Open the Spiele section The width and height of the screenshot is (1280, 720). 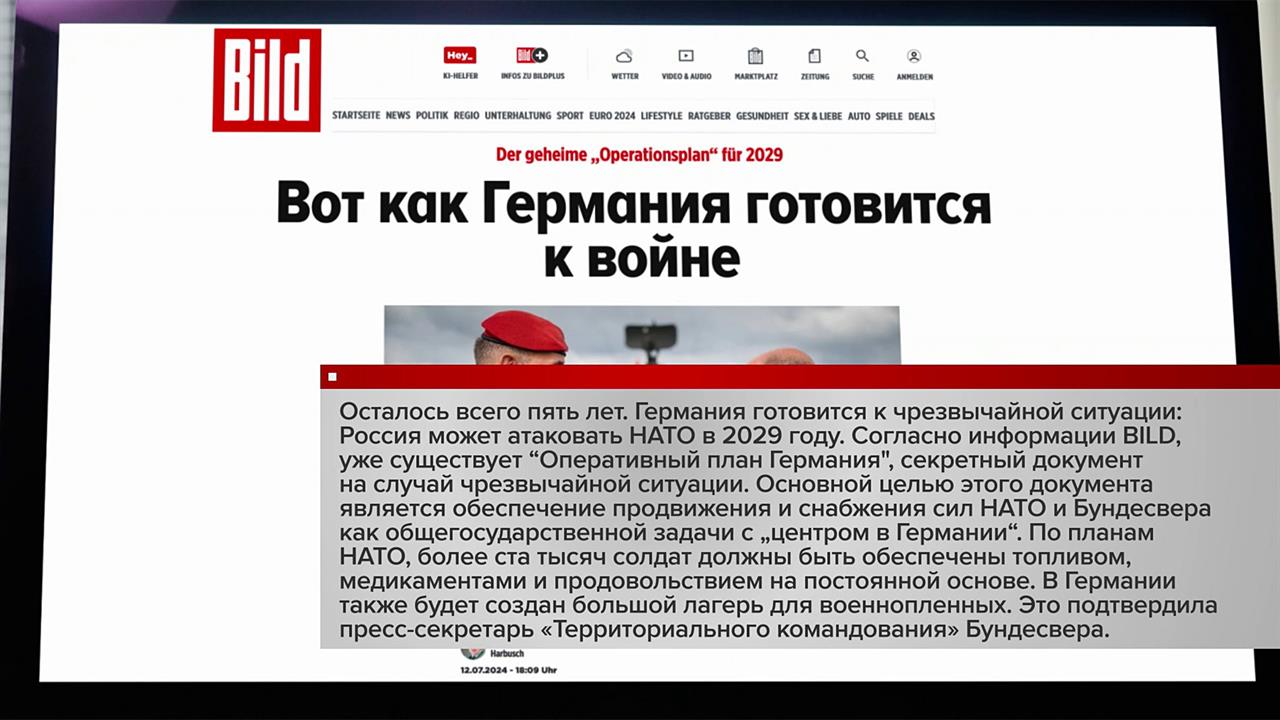click(889, 116)
